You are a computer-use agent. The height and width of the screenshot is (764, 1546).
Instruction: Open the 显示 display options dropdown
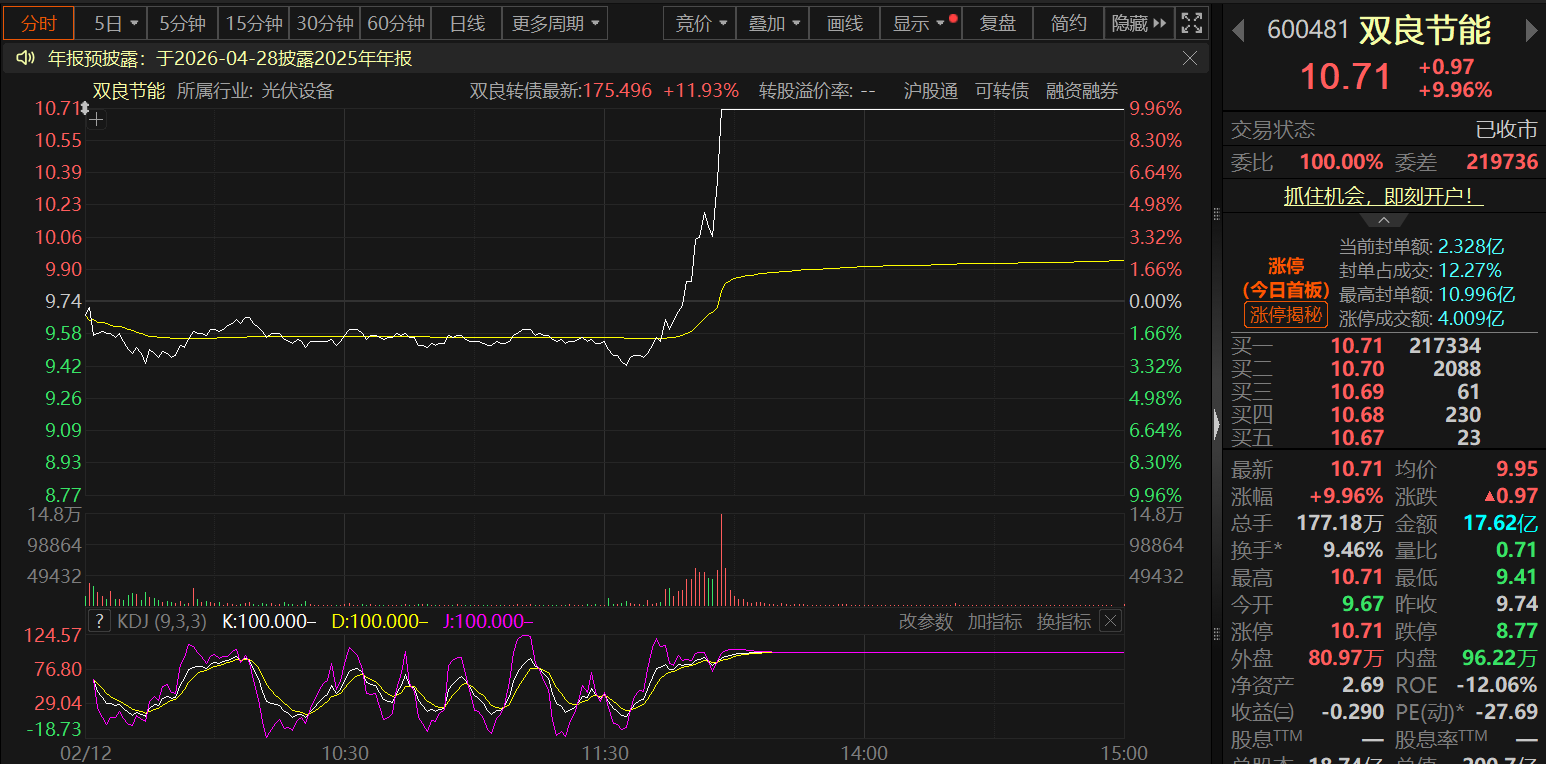[920, 23]
